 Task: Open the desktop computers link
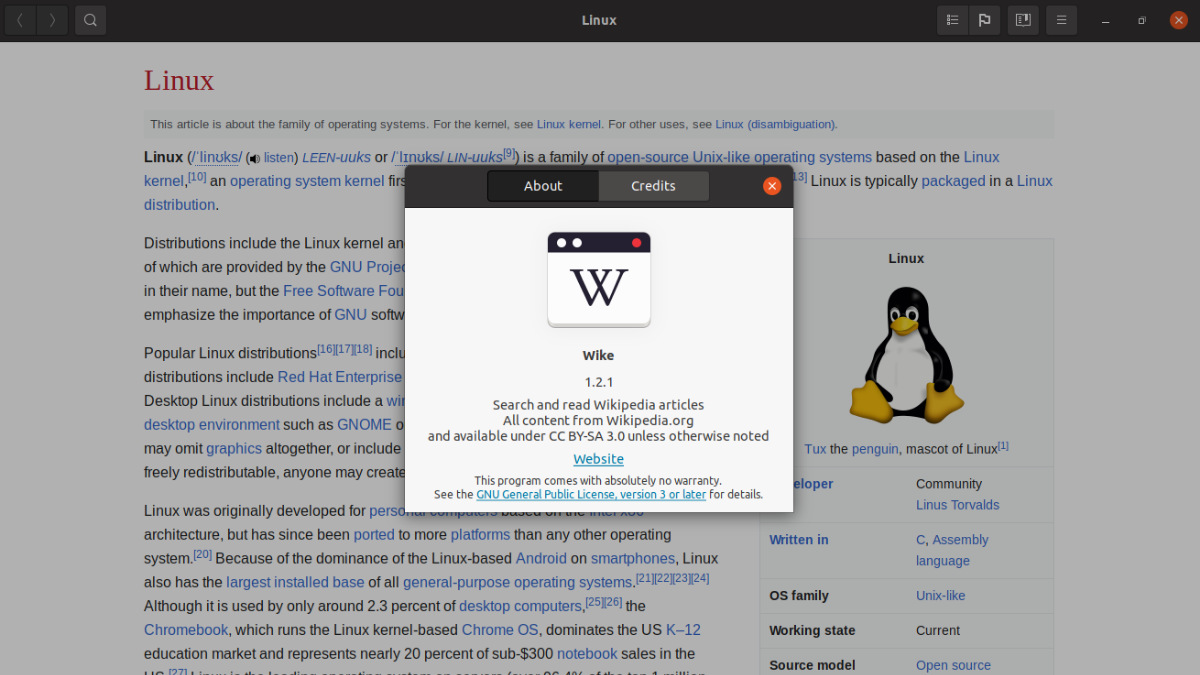tap(520, 606)
